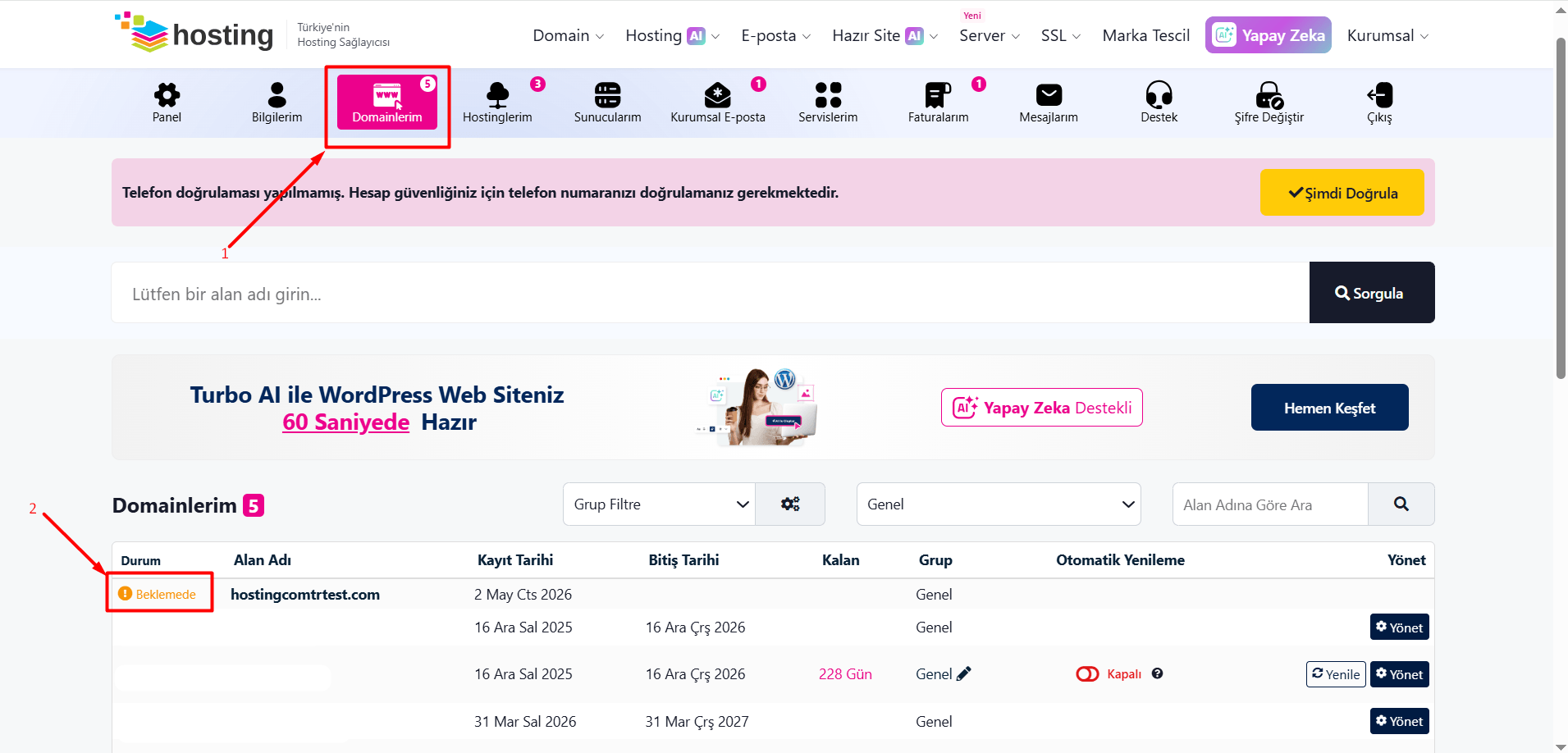Expand the Genel dropdown
1568x753 pixels.
(999, 504)
